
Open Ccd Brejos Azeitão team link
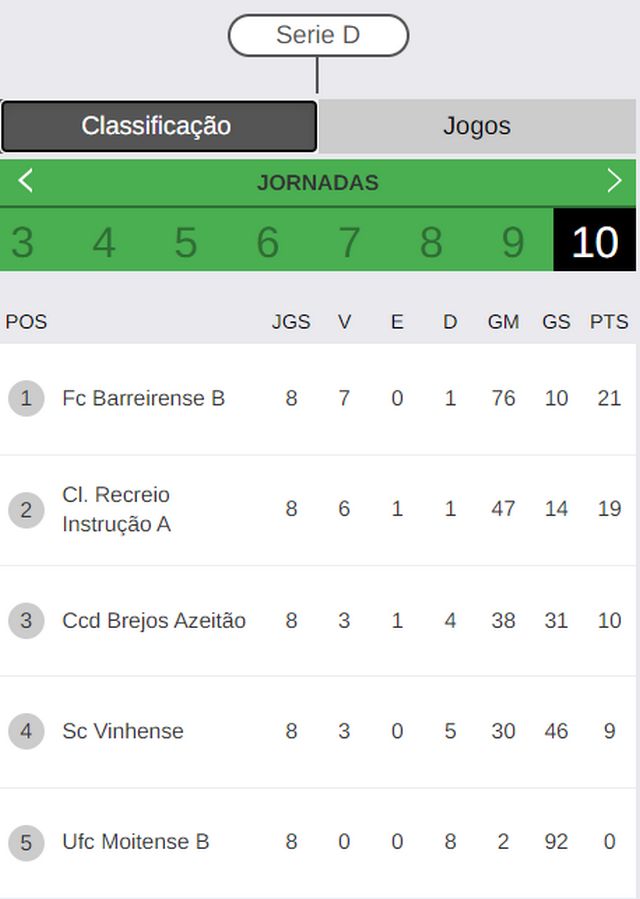(x=154, y=621)
